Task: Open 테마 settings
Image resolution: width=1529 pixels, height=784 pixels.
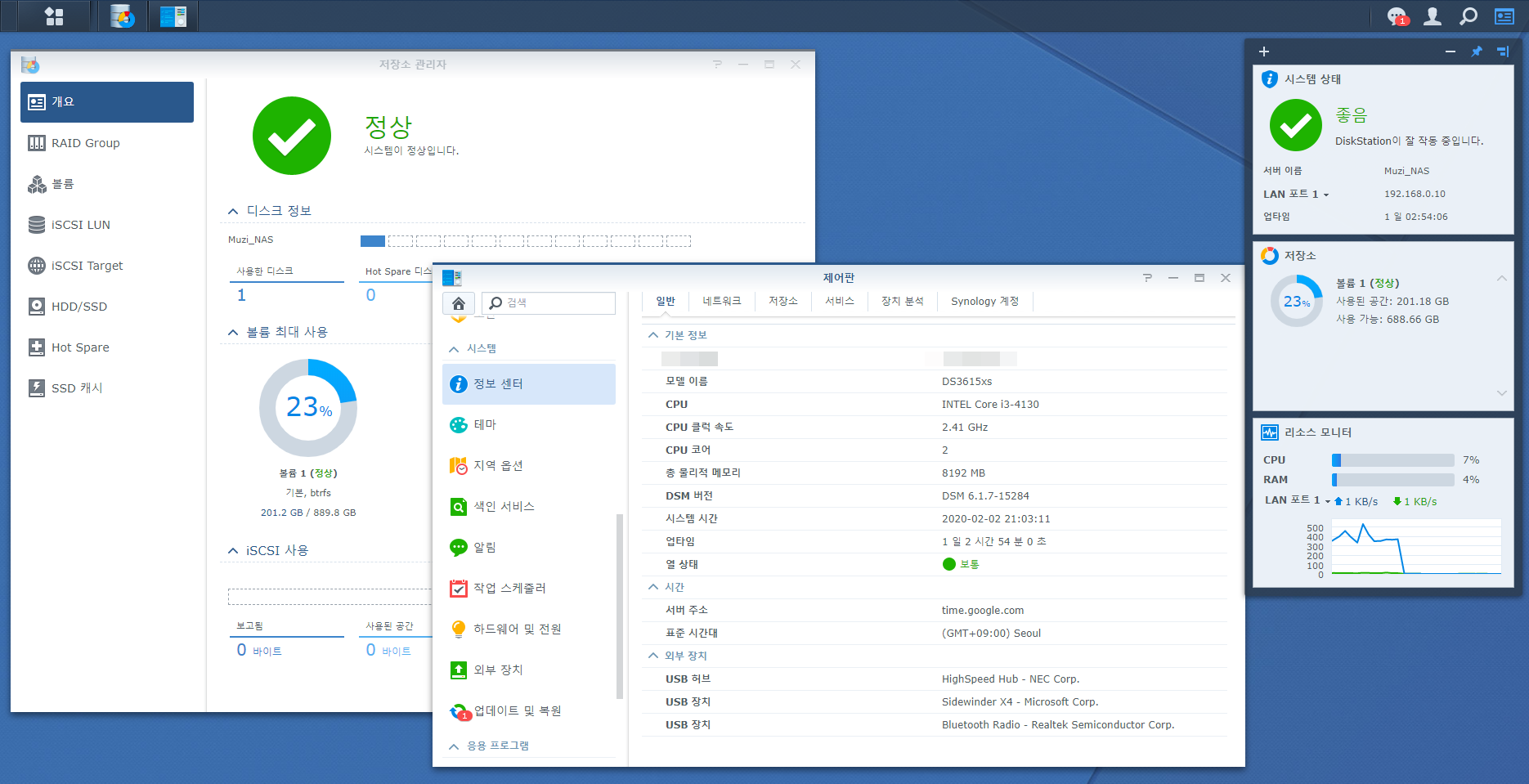Action: coord(529,425)
